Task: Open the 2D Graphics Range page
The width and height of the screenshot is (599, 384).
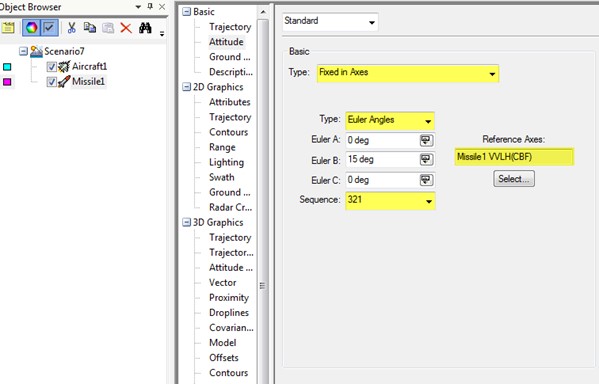Action: pyautogui.click(x=222, y=147)
